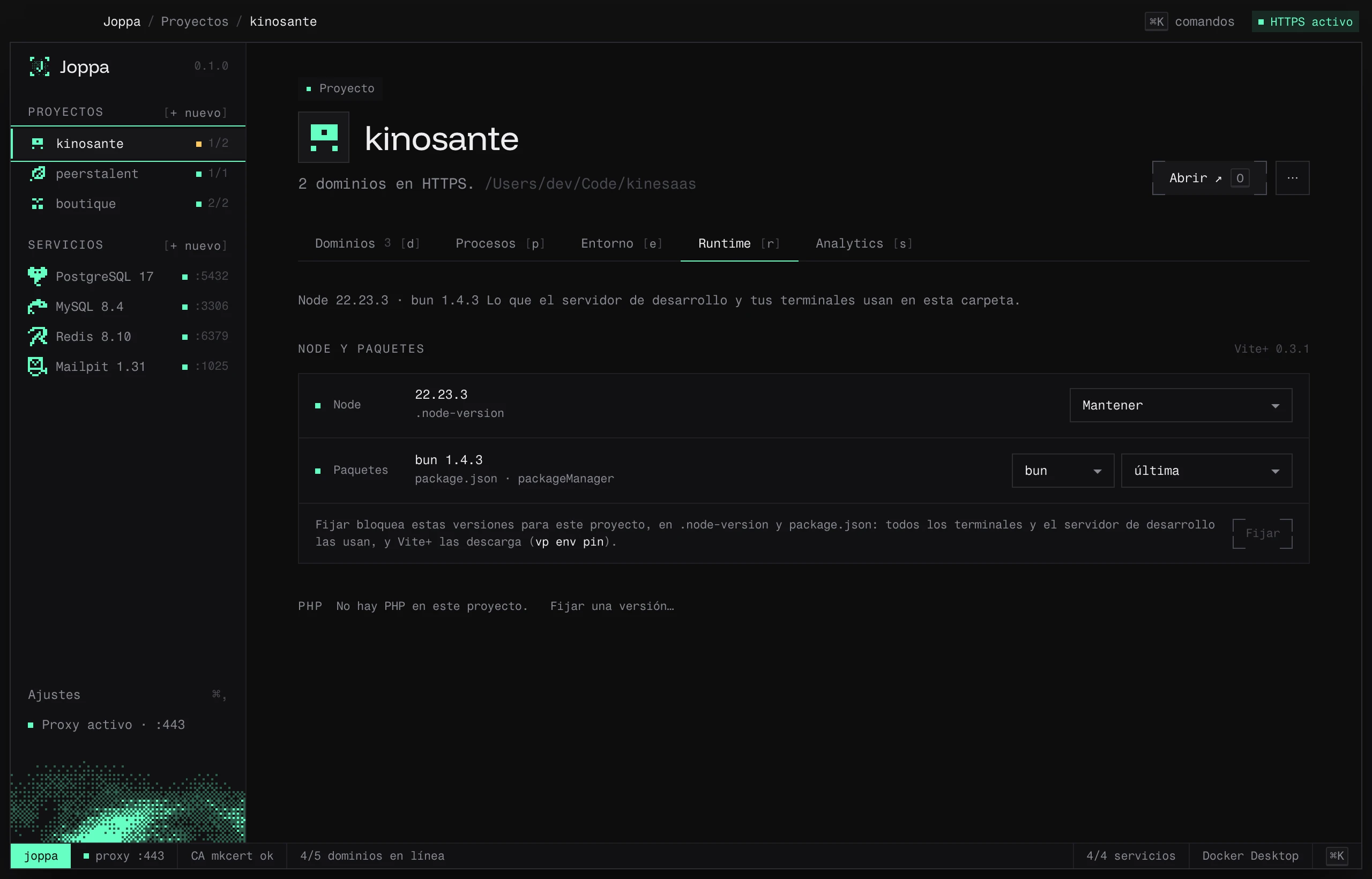This screenshot has height=879, width=1372.
Task: Click 4/4 servicios in status bar
Action: pyautogui.click(x=1131, y=855)
